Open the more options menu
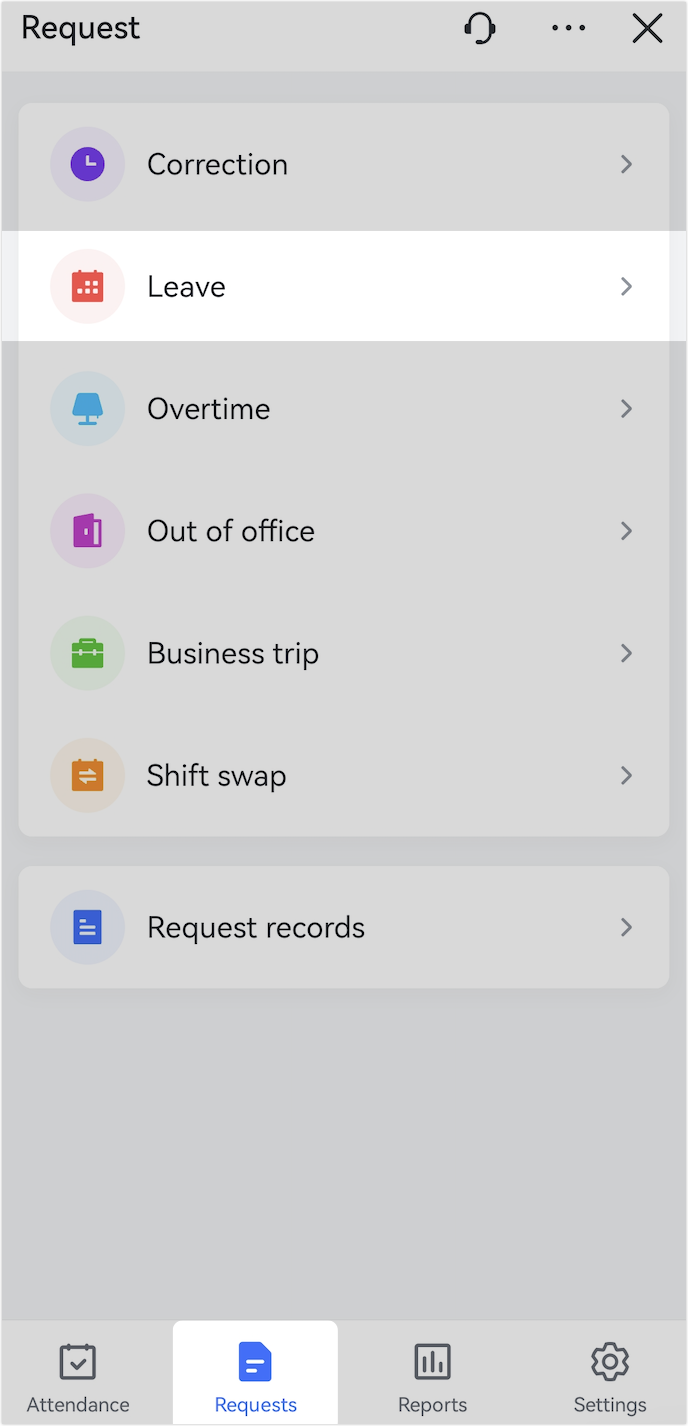 [x=568, y=28]
